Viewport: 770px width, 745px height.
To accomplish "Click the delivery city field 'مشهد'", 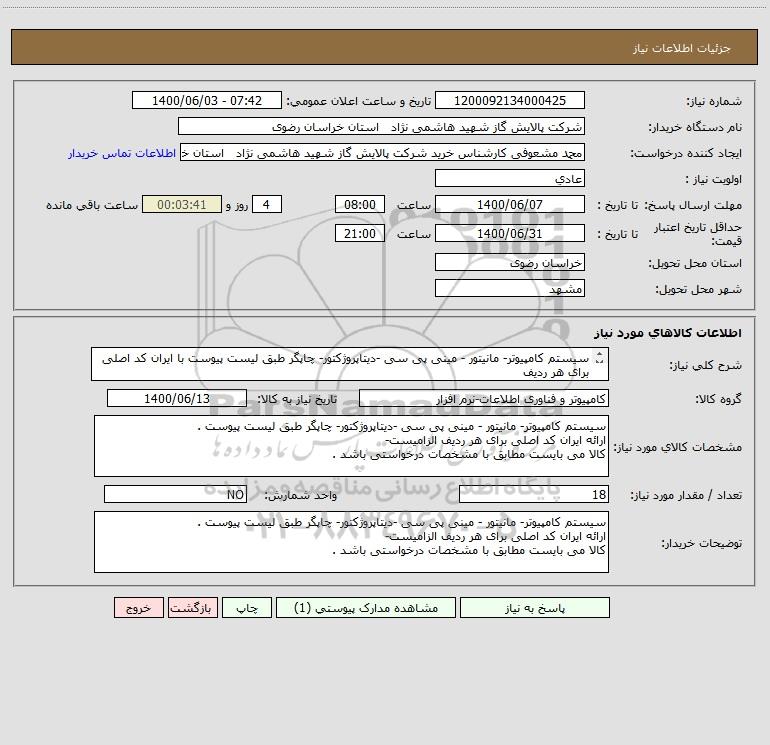I will click(510, 288).
